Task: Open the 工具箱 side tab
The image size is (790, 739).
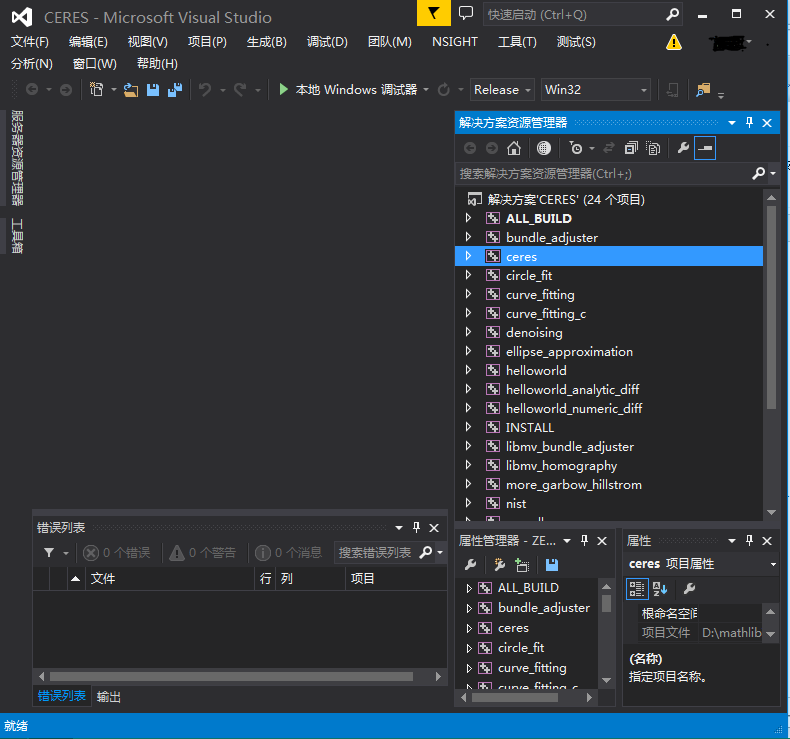Action: click(17, 236)
